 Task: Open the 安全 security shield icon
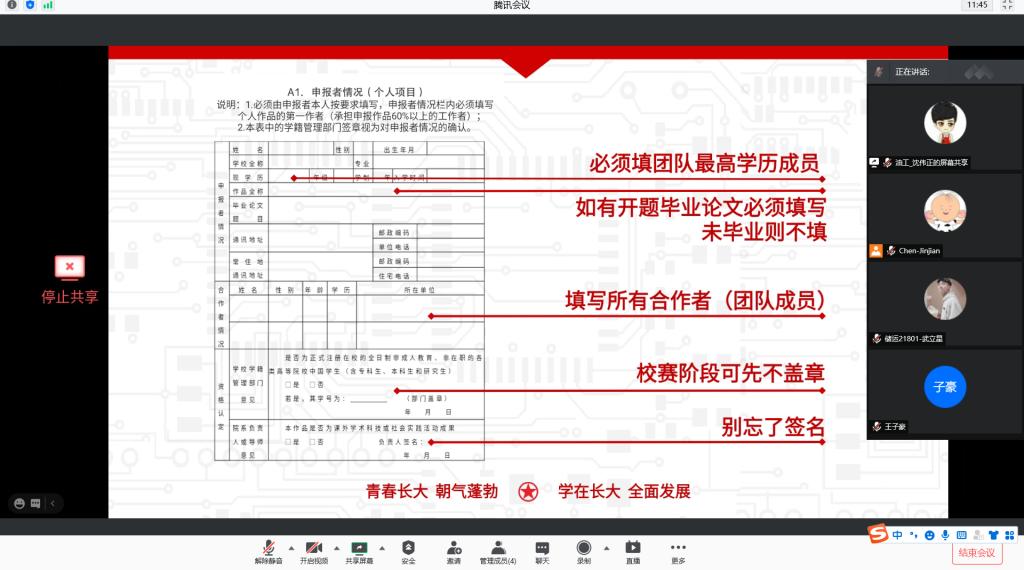(408, 548)
